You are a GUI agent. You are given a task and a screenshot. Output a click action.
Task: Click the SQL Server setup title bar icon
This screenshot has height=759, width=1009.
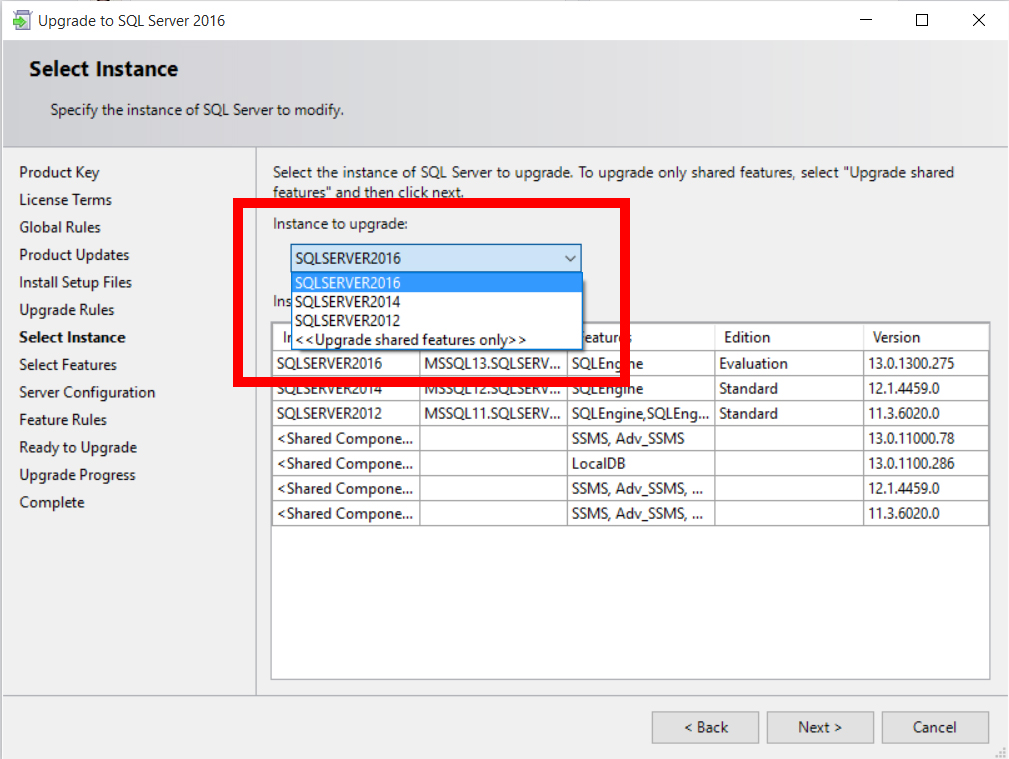[x=21, y=21]
